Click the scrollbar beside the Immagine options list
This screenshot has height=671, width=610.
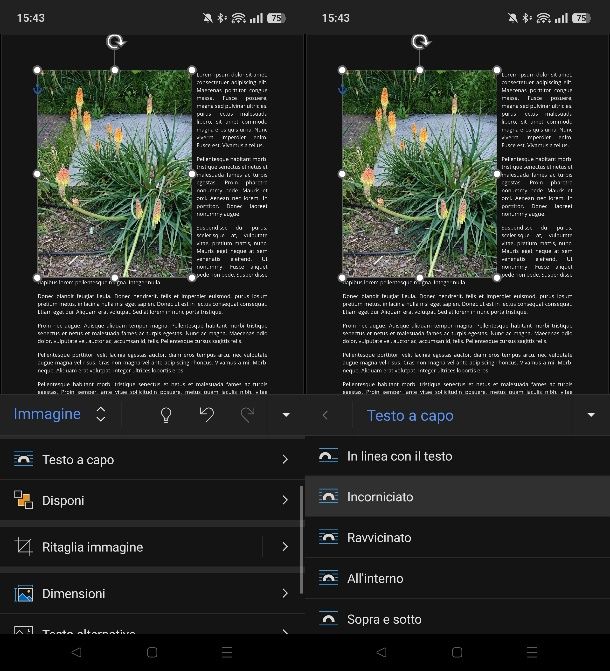pos(301,540)
